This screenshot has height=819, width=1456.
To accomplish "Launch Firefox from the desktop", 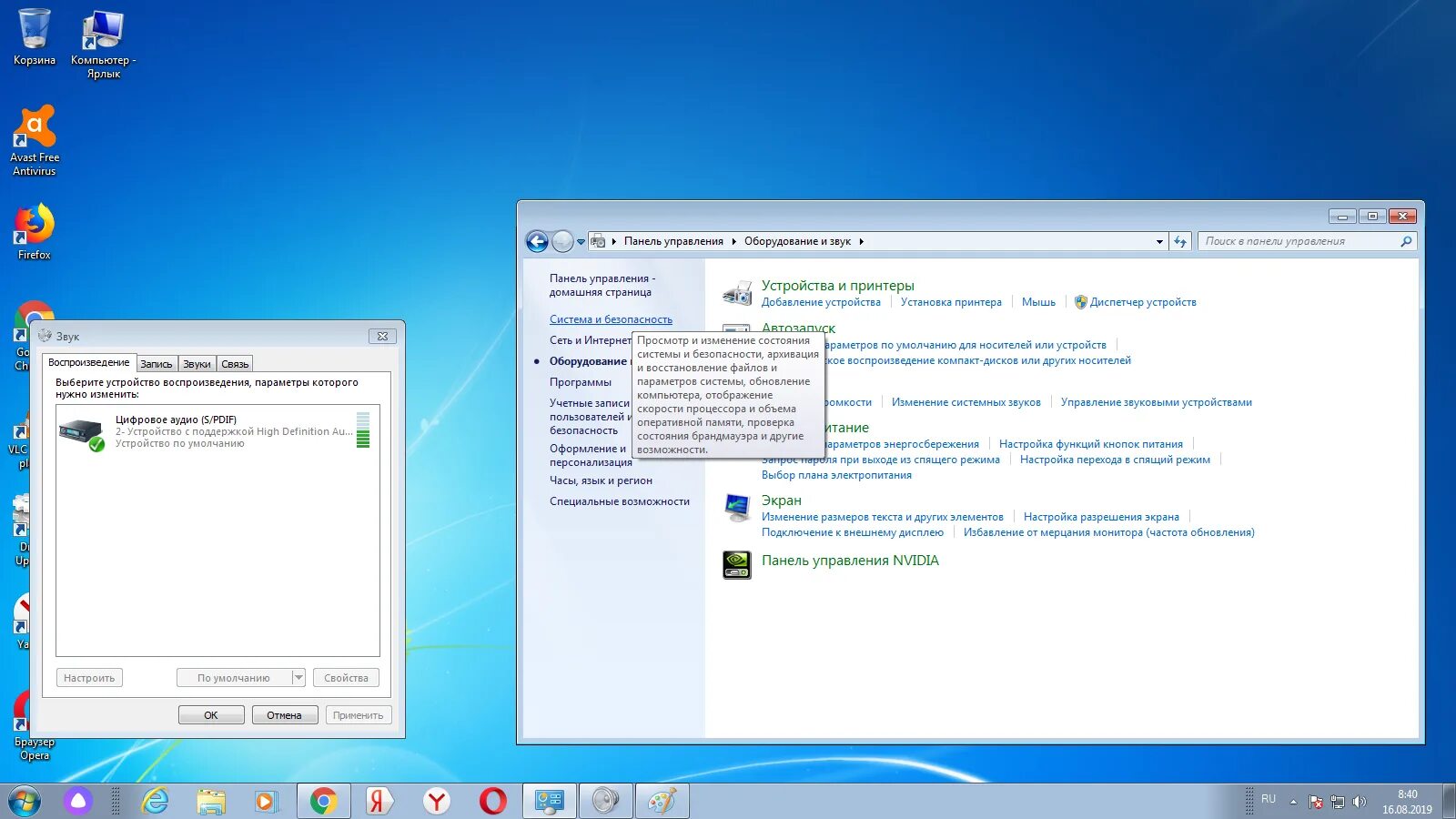I will [35, 231].
